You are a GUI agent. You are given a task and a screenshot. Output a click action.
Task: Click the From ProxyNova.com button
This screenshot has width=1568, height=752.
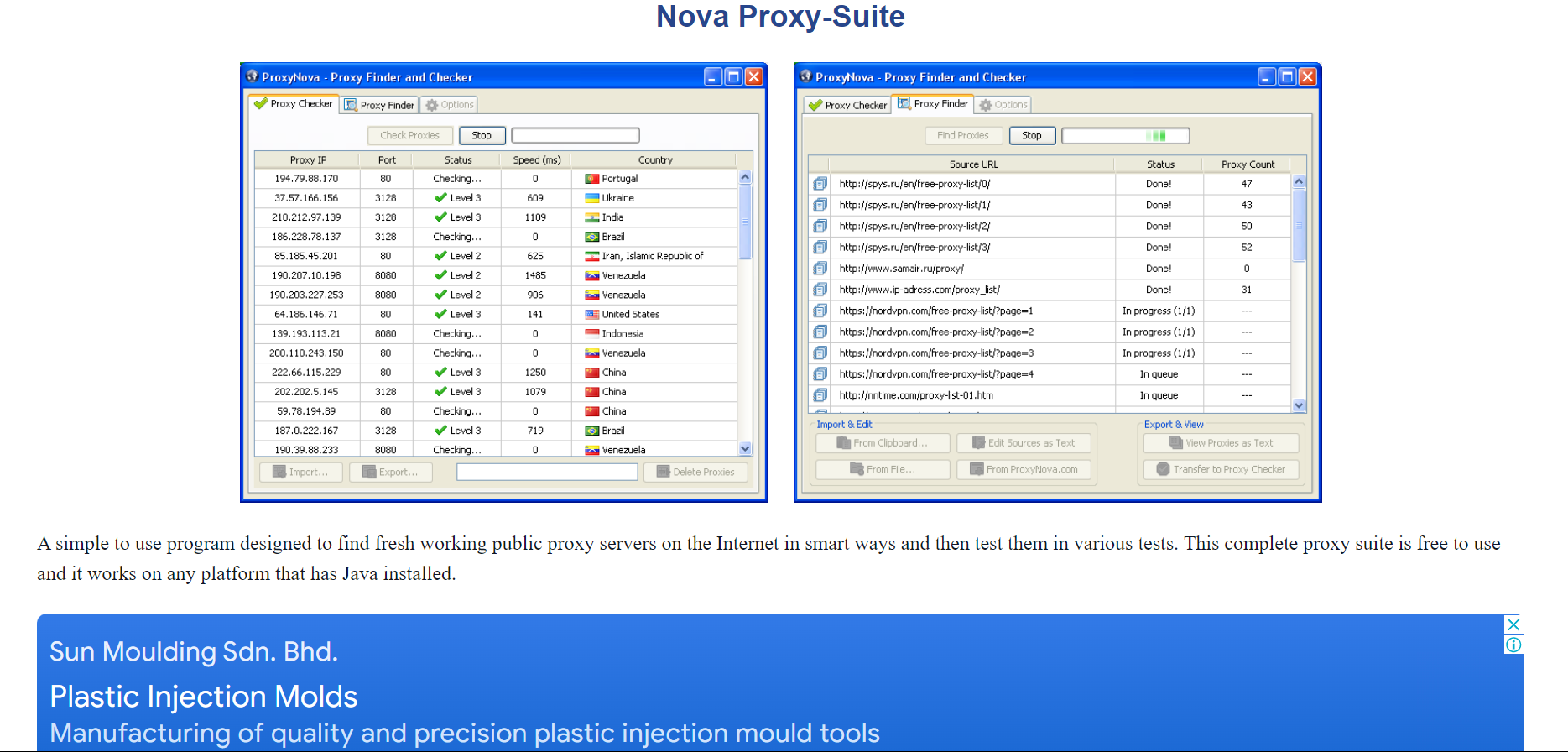point(1024,469)
